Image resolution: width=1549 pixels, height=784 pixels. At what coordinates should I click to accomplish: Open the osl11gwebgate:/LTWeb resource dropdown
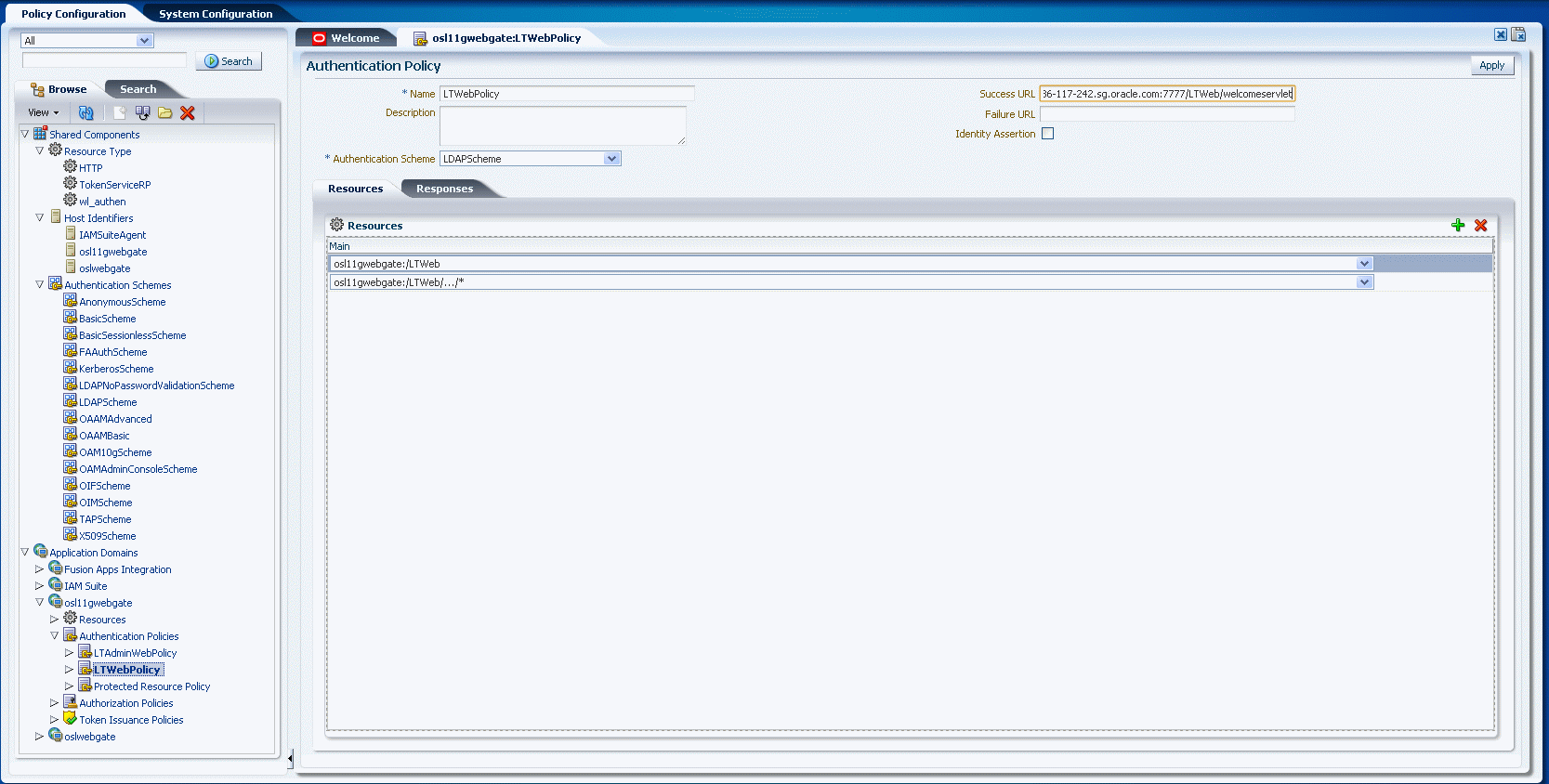click(x=1364, y=264)
